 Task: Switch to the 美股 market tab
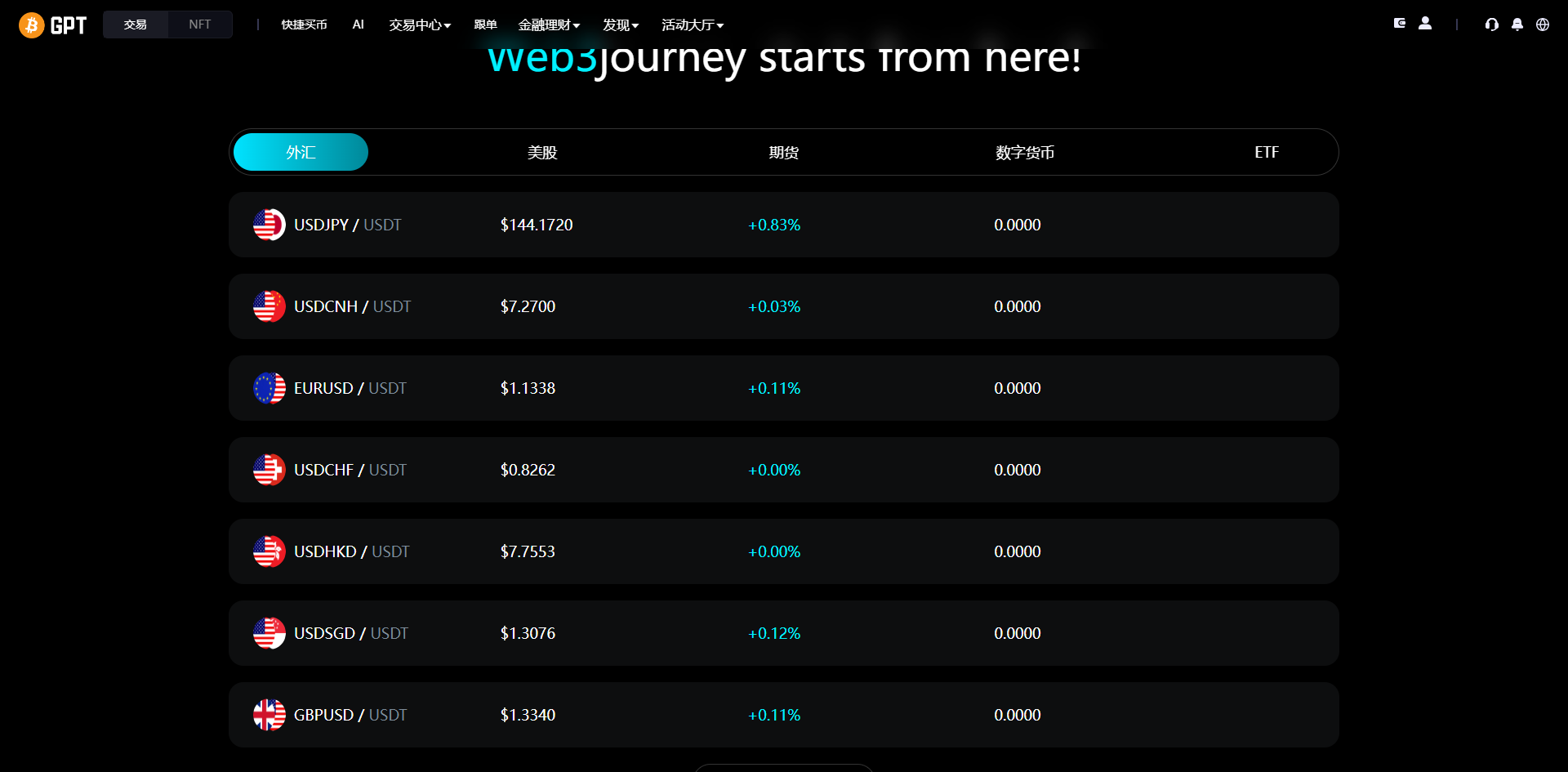[542, 152]
